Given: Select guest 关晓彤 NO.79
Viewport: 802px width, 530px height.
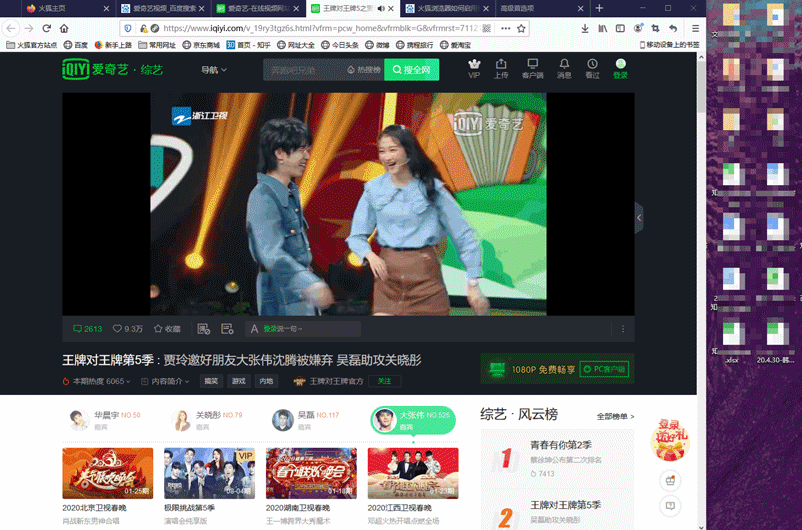Looking at the screenshot, I should (207, 420).
